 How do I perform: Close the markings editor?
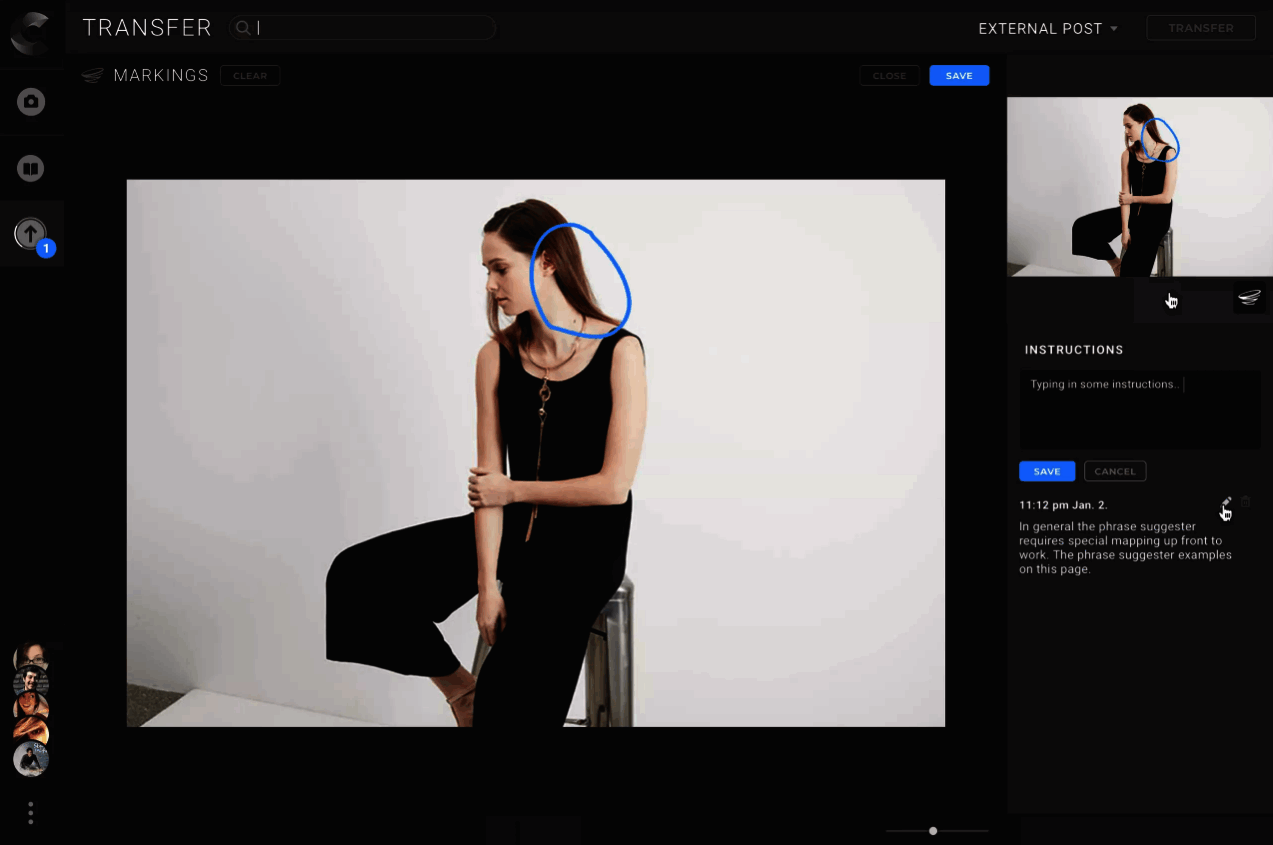tap(889, 76)
